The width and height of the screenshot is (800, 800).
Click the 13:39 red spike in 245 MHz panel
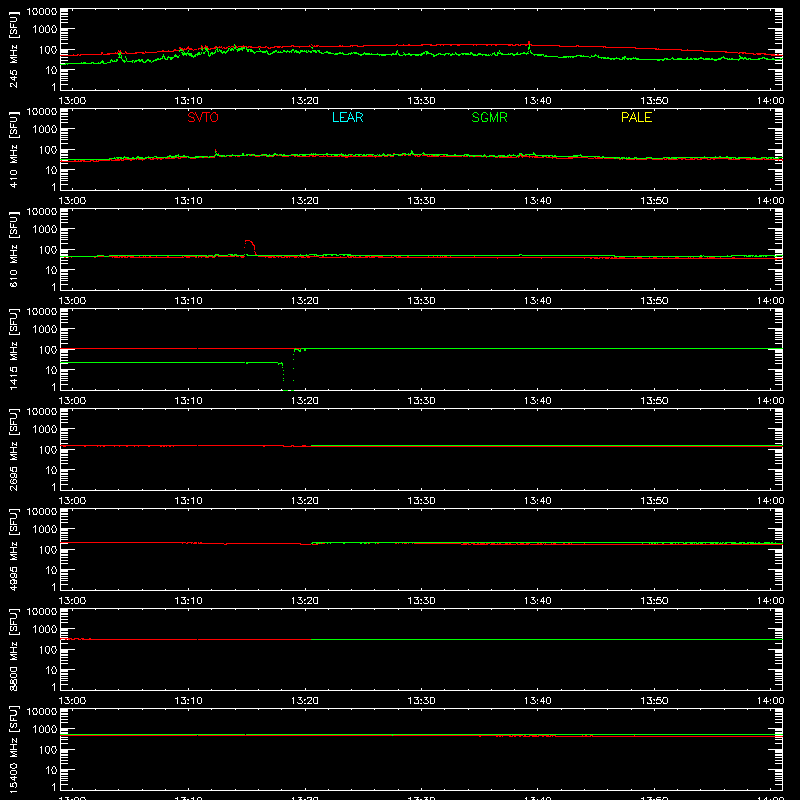529,44
